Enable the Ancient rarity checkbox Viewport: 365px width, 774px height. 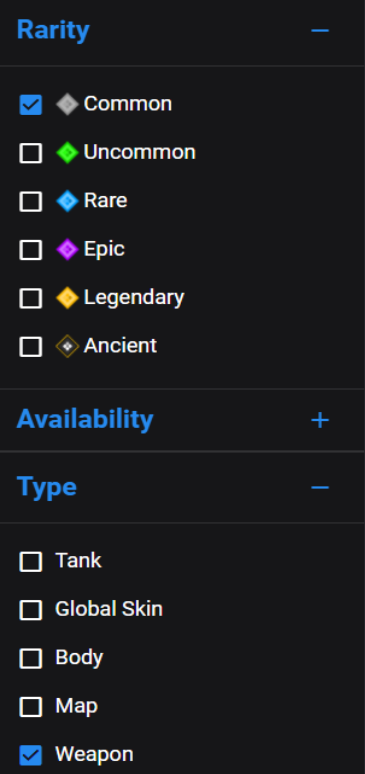click(x=31, y=347)
